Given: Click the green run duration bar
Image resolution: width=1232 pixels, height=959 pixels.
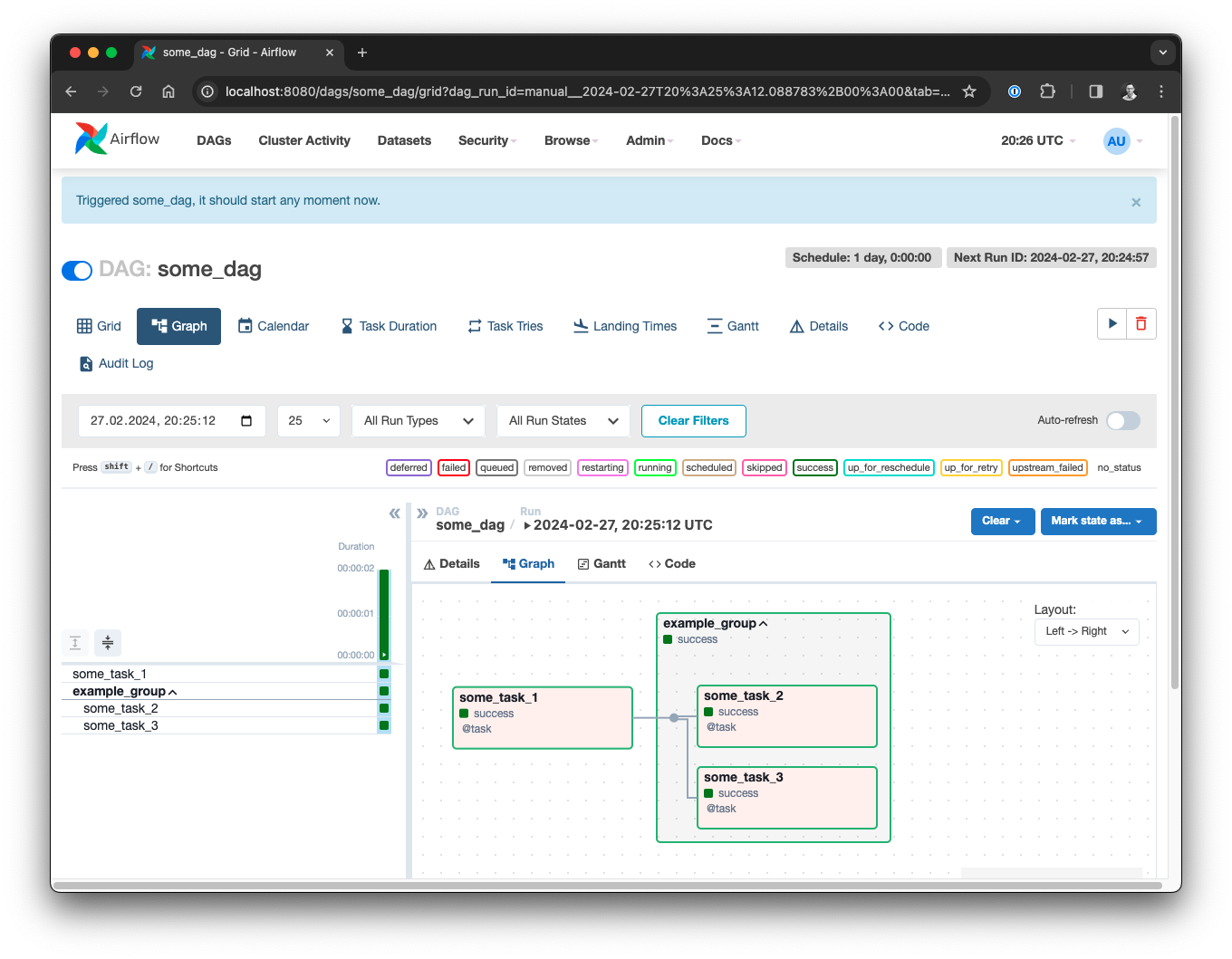Looking at the screenshot, I should 384,613.
